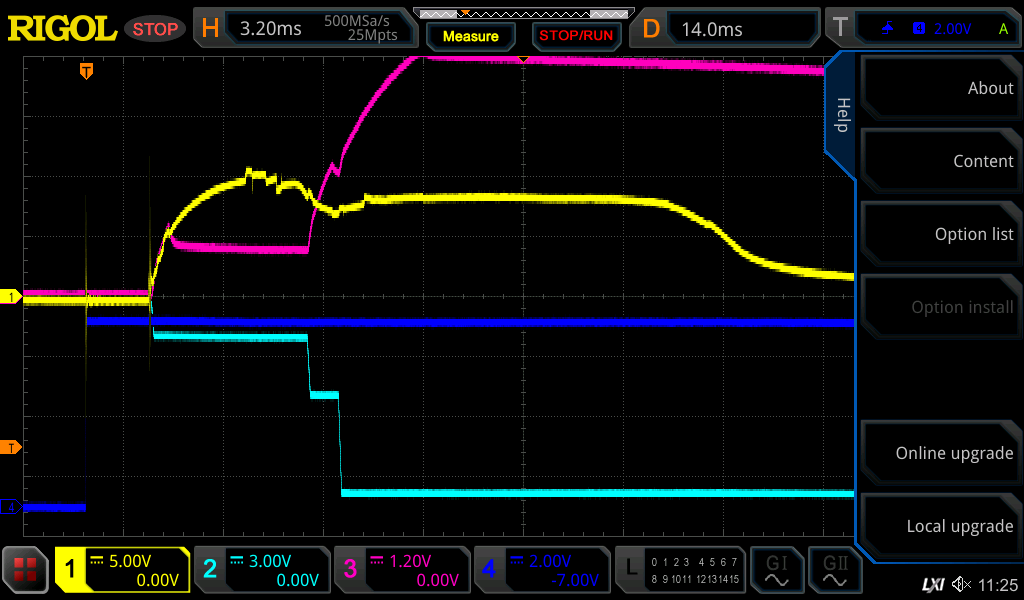Click the LXI network status icon
Image resolution: width=1024 pixels, height=600 pixels.
[x=932, y=583]
